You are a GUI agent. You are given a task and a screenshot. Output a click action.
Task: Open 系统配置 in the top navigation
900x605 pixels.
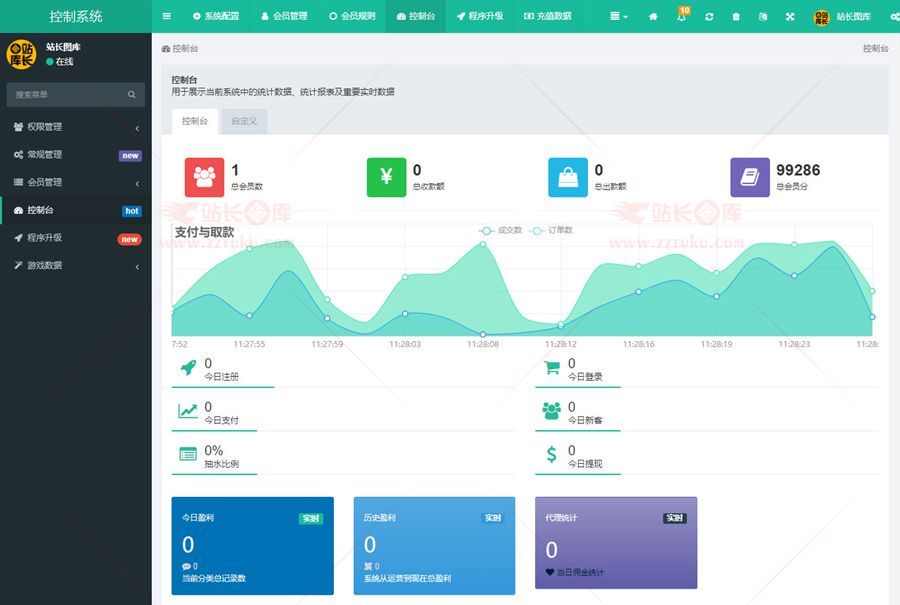215,17
